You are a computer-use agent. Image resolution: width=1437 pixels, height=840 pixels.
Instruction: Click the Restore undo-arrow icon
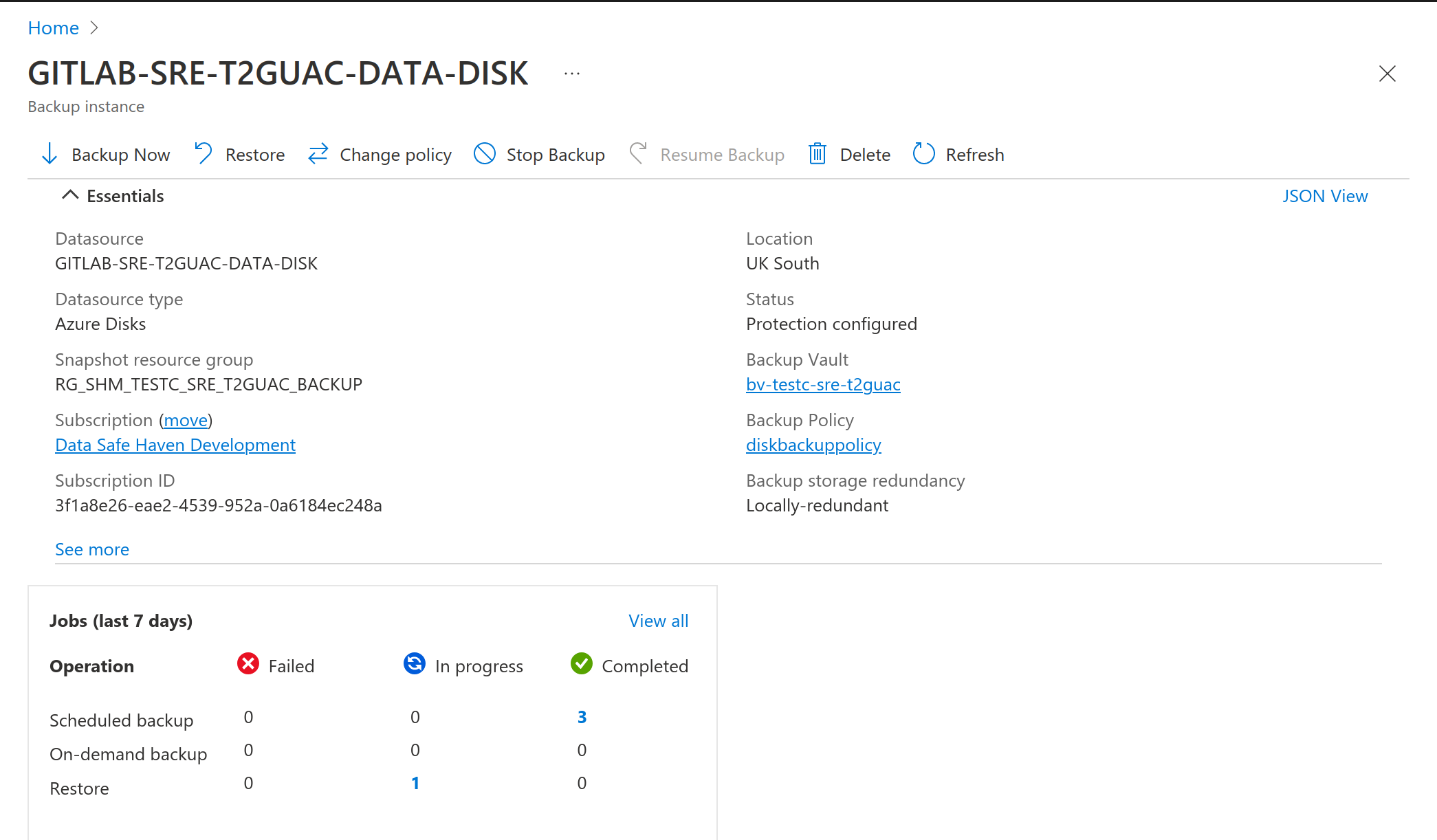click(x=204, y=153)
